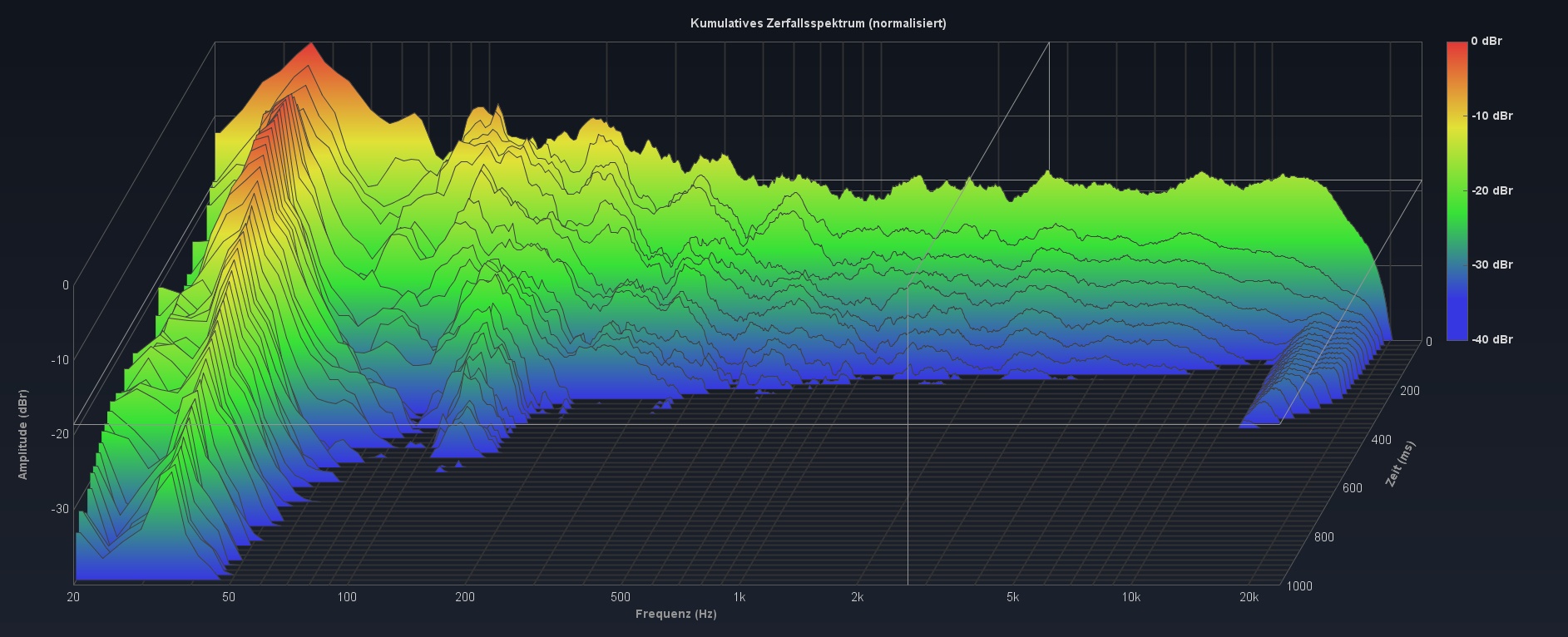The image size is (1568, 637).
Task: Click the -20 dBr color legend label
Action: (x=1491, y=190)
